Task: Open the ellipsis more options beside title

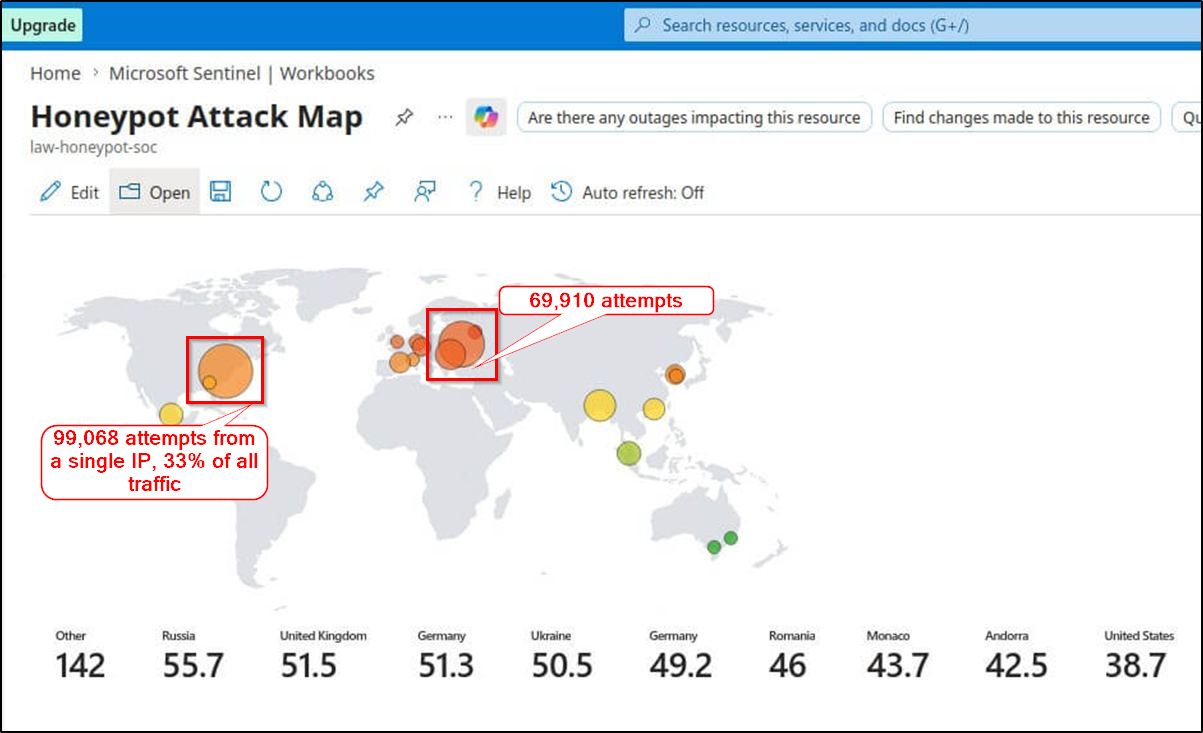Action: click(445, 117)
